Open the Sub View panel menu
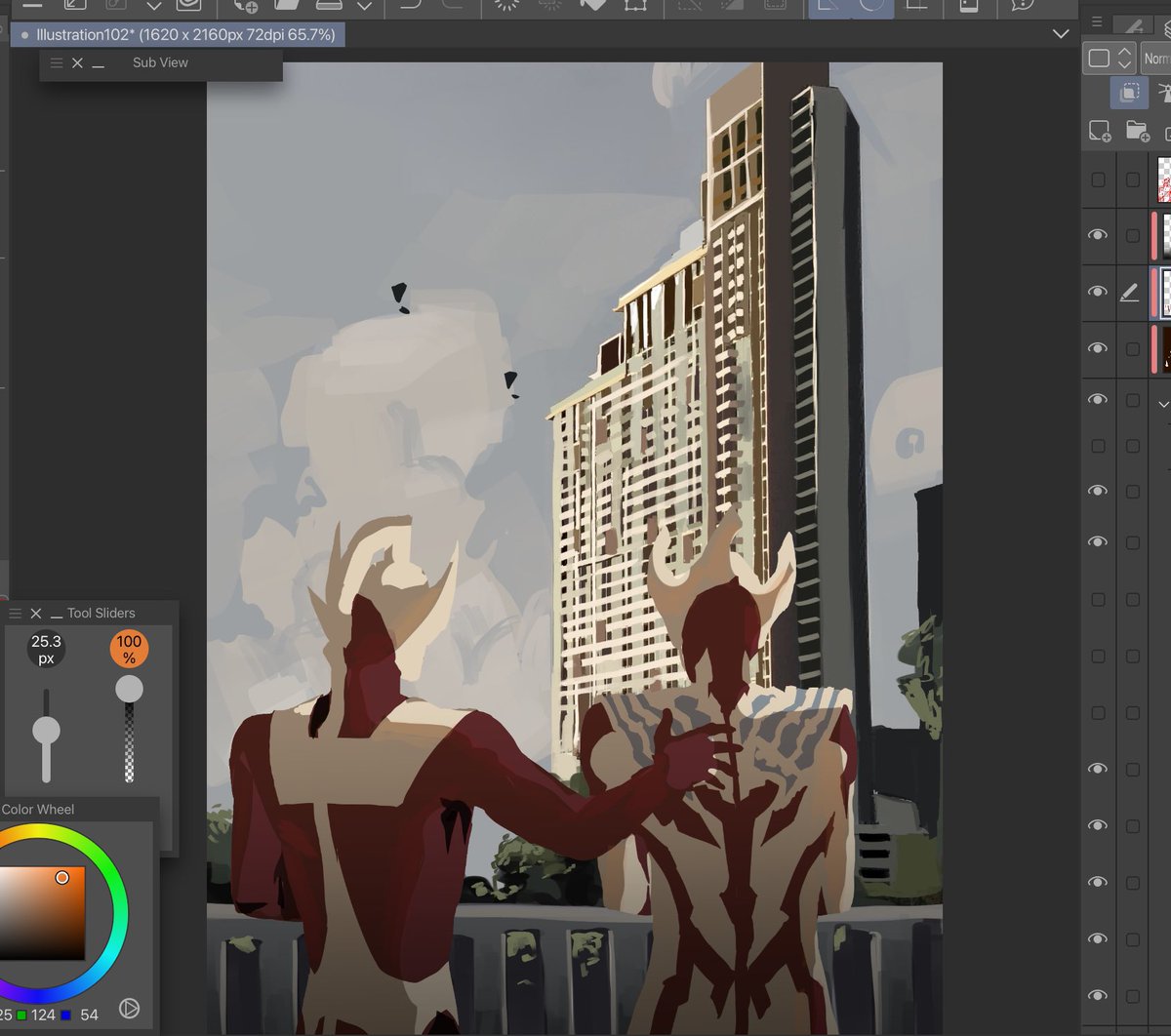Screen dimensions: 1171x1036 (x=57, y=63)
